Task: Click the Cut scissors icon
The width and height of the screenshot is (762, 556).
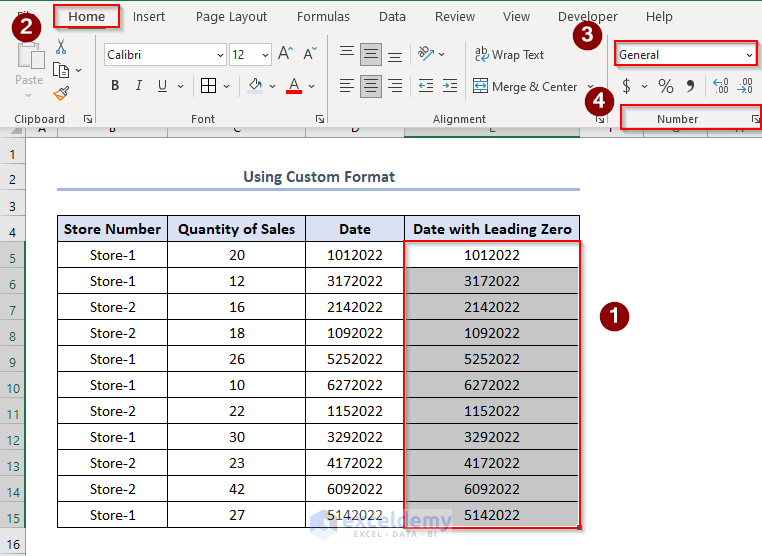Action: [61, 47]
